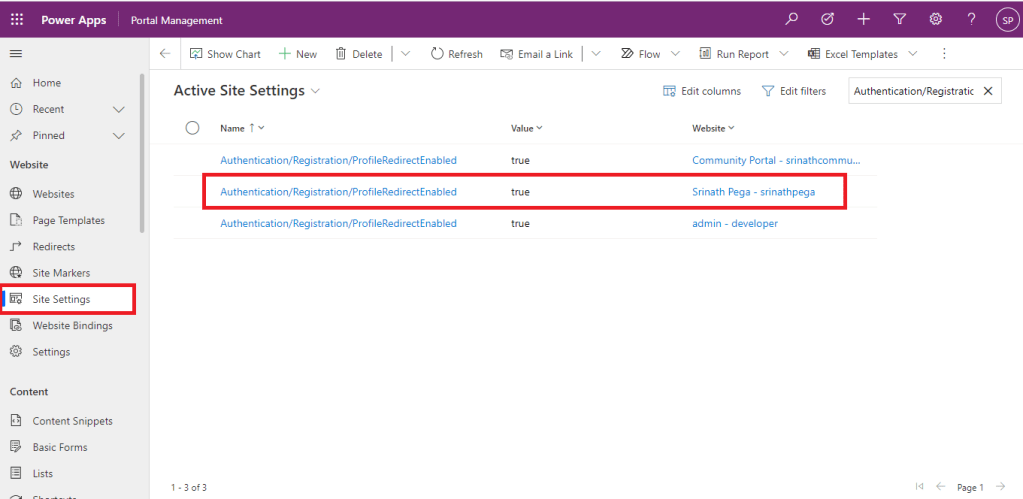Open more commands ellipsis menu

(x=944, y=54)
